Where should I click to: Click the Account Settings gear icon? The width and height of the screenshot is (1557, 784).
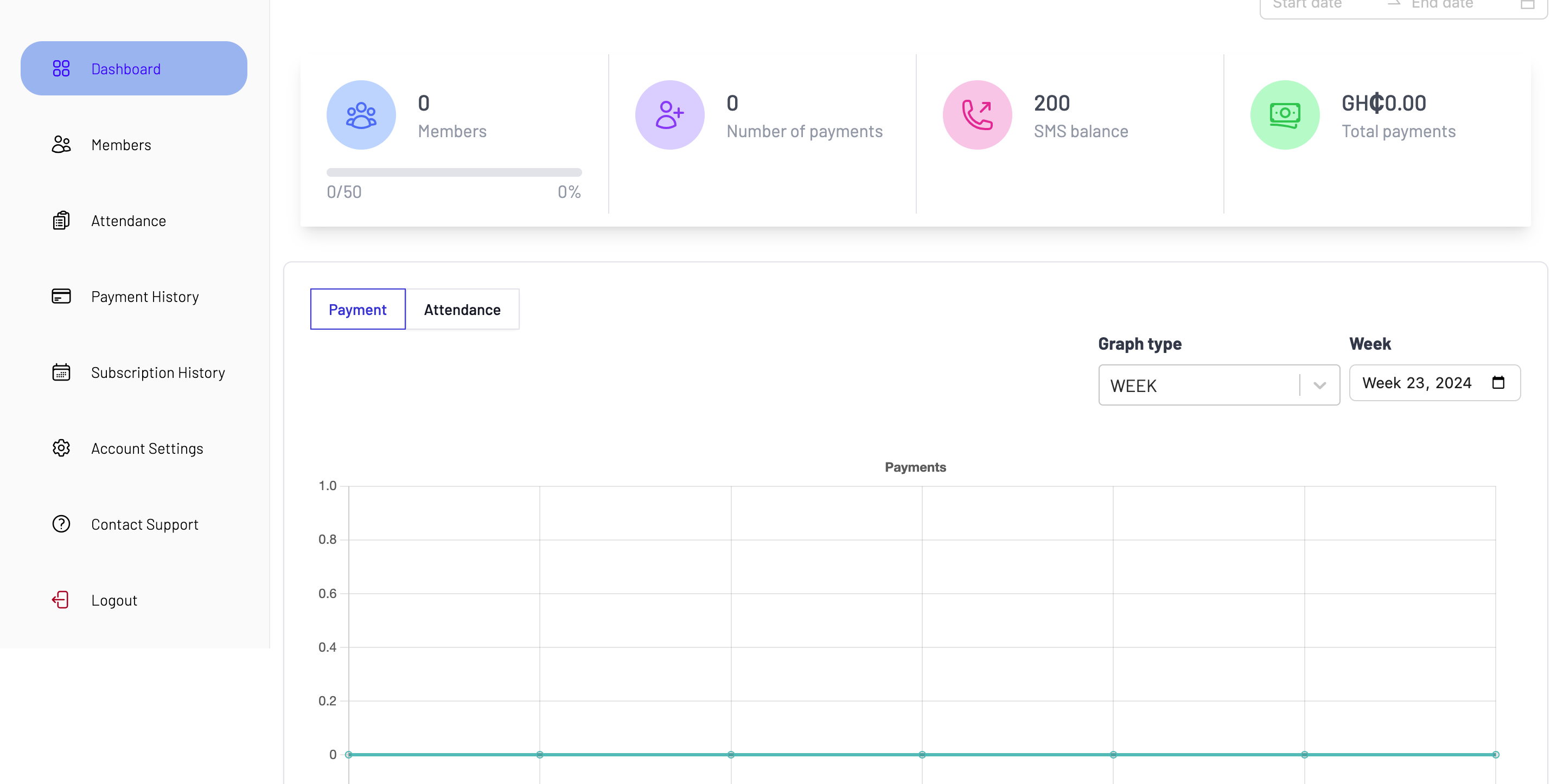(61, 448)
